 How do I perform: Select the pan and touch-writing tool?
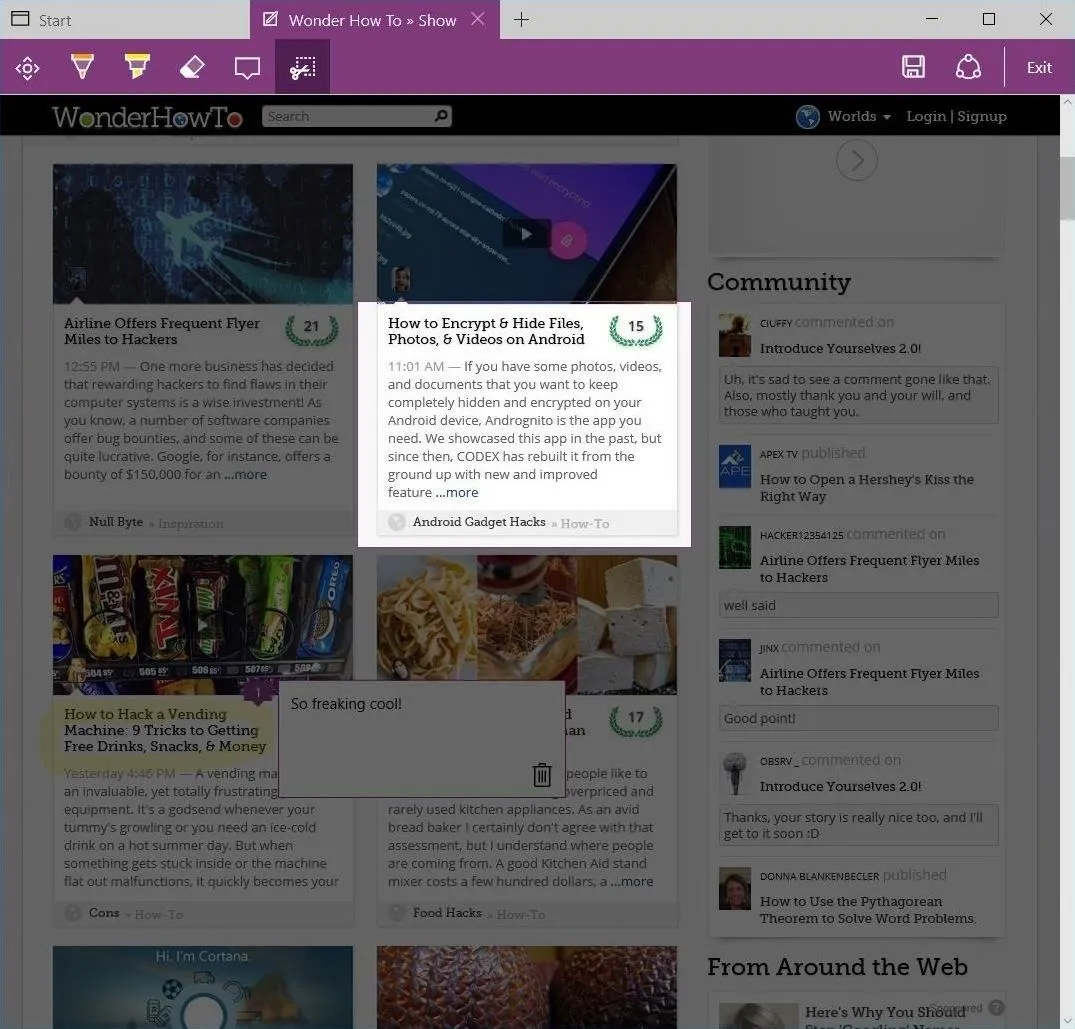[27, 67]
